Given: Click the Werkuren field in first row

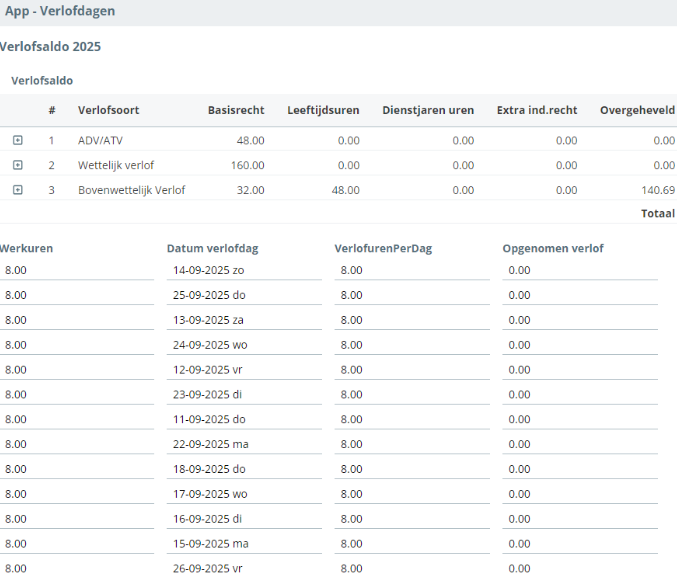Looking at the screenshot, I should click(78, 270).
